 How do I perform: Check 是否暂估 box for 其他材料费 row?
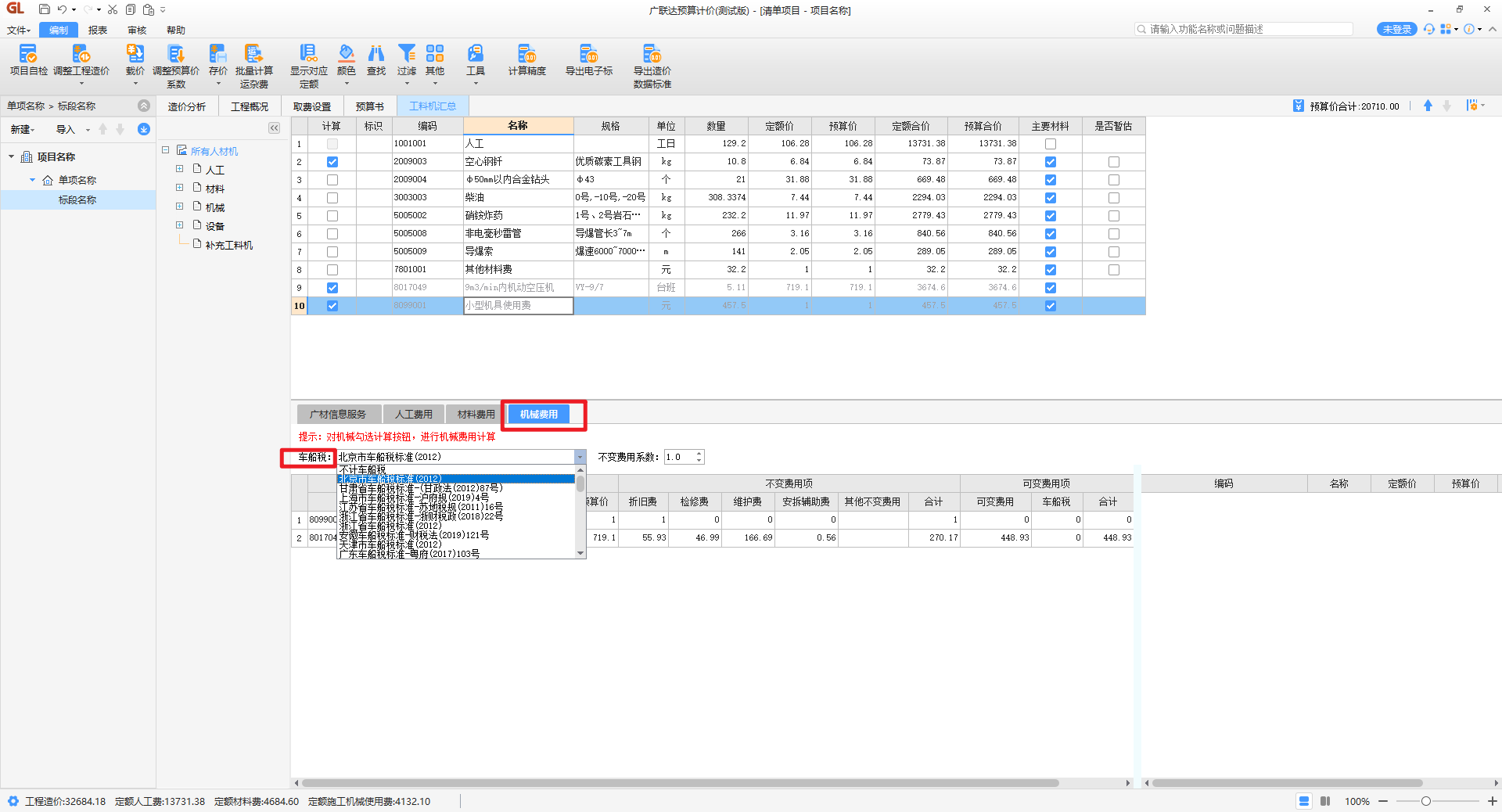click(1114, 270)
